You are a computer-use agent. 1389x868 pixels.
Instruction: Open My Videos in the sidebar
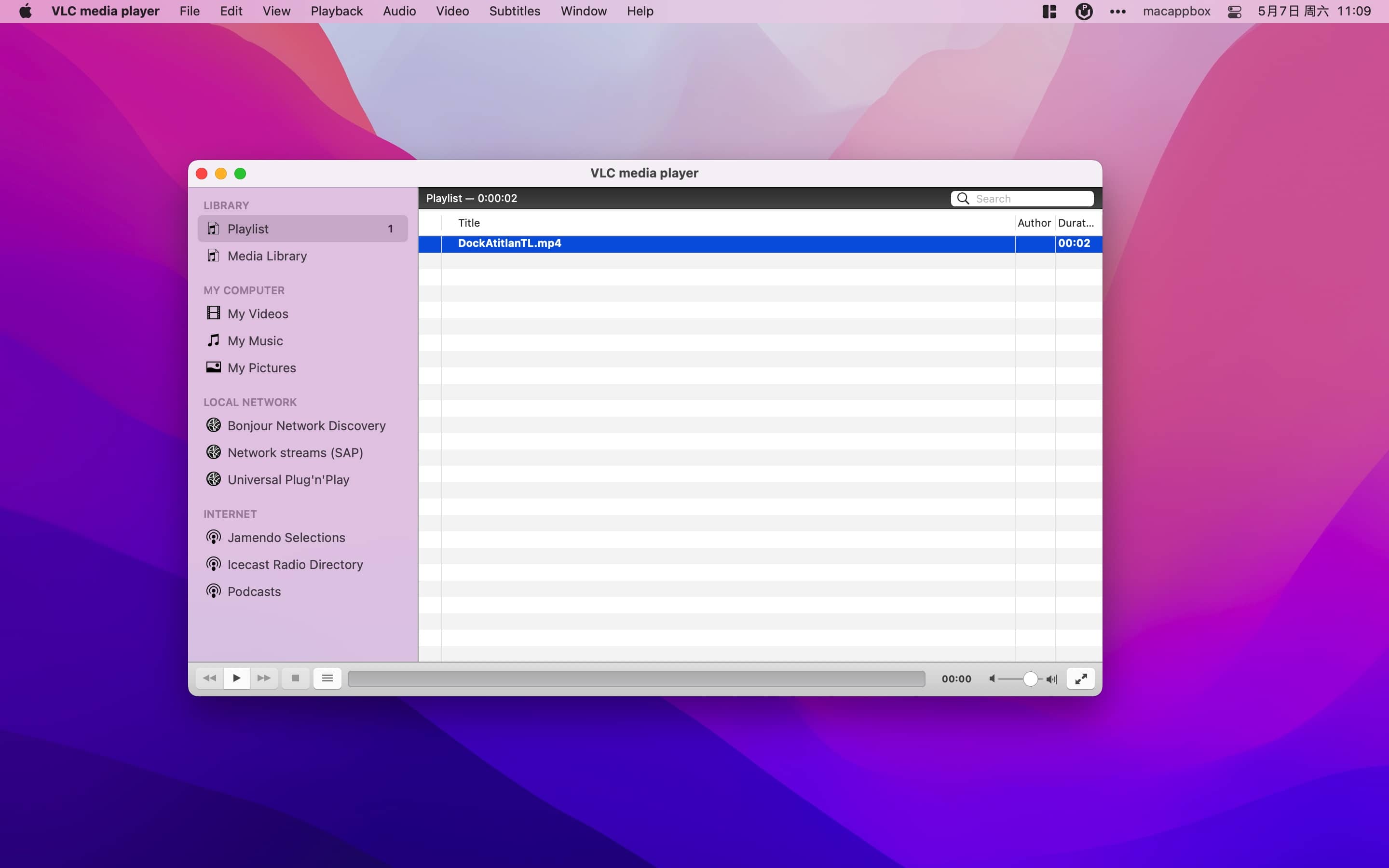pyautogui.click(x=302, y=313)
